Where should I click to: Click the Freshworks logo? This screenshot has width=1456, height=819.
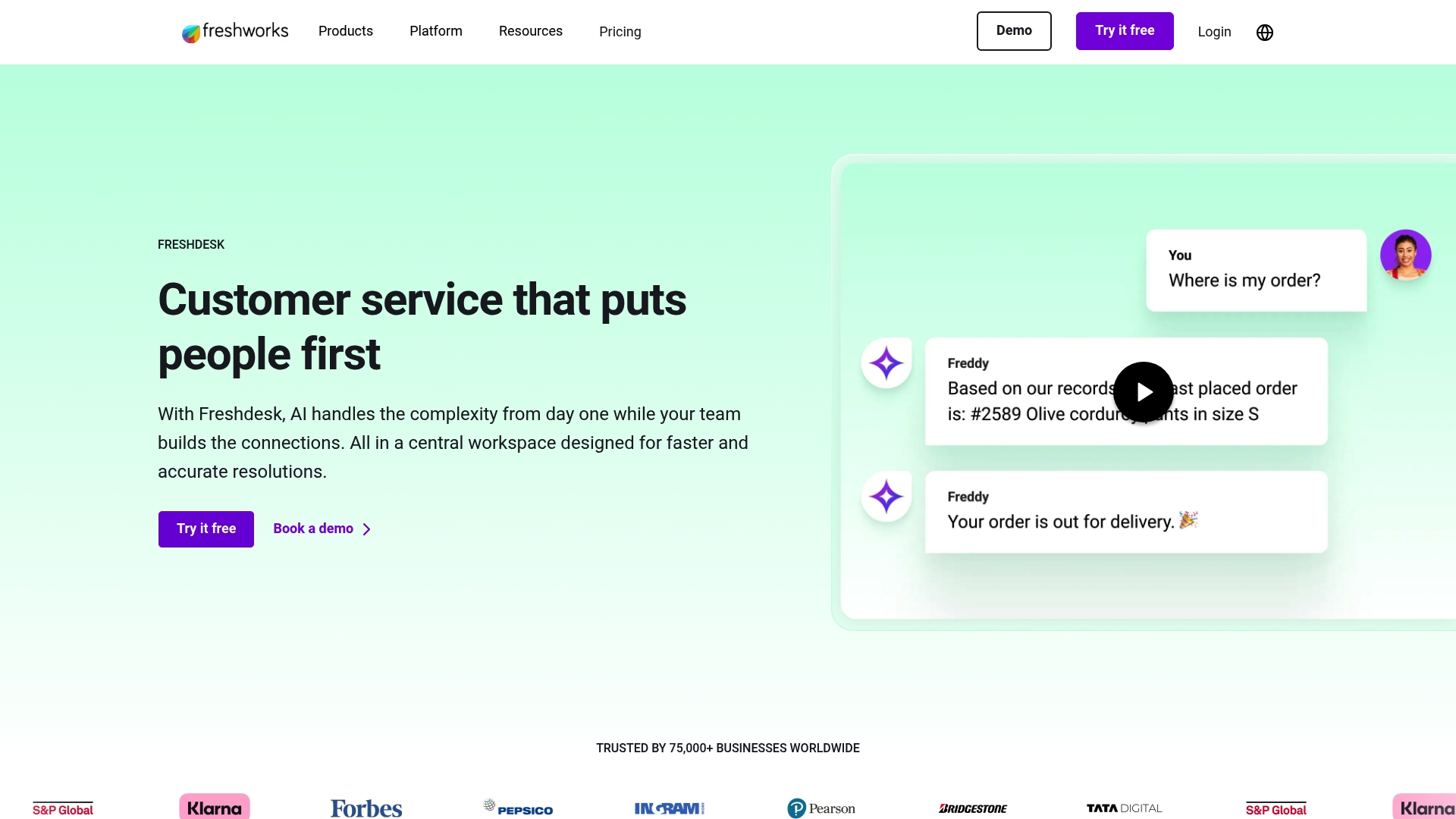pos(234,31)
